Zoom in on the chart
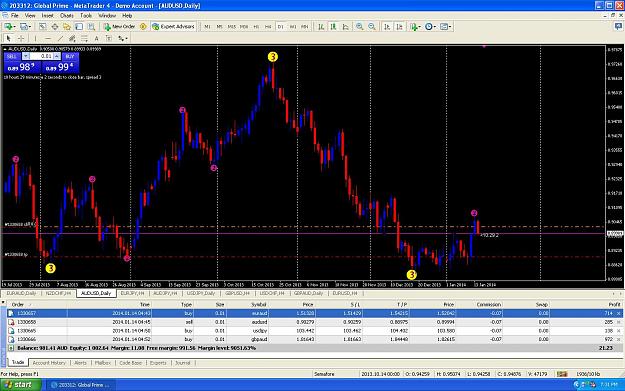Screen dimensions: 625x391 [360, 27]
